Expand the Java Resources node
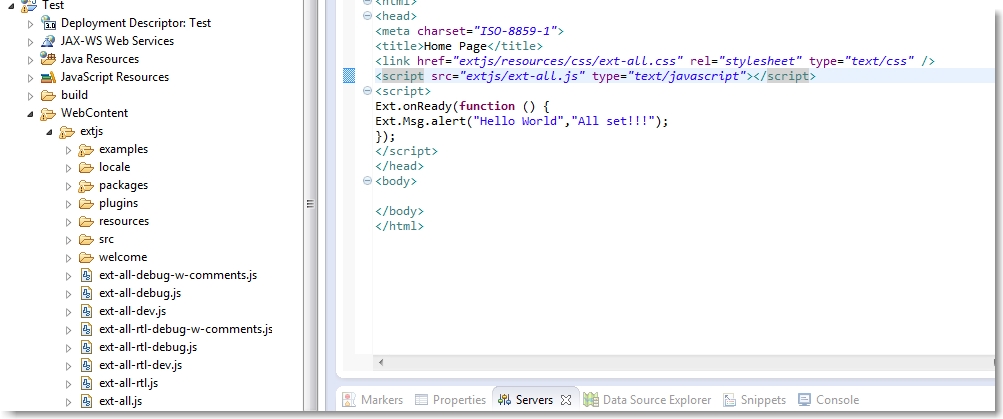 30,60
